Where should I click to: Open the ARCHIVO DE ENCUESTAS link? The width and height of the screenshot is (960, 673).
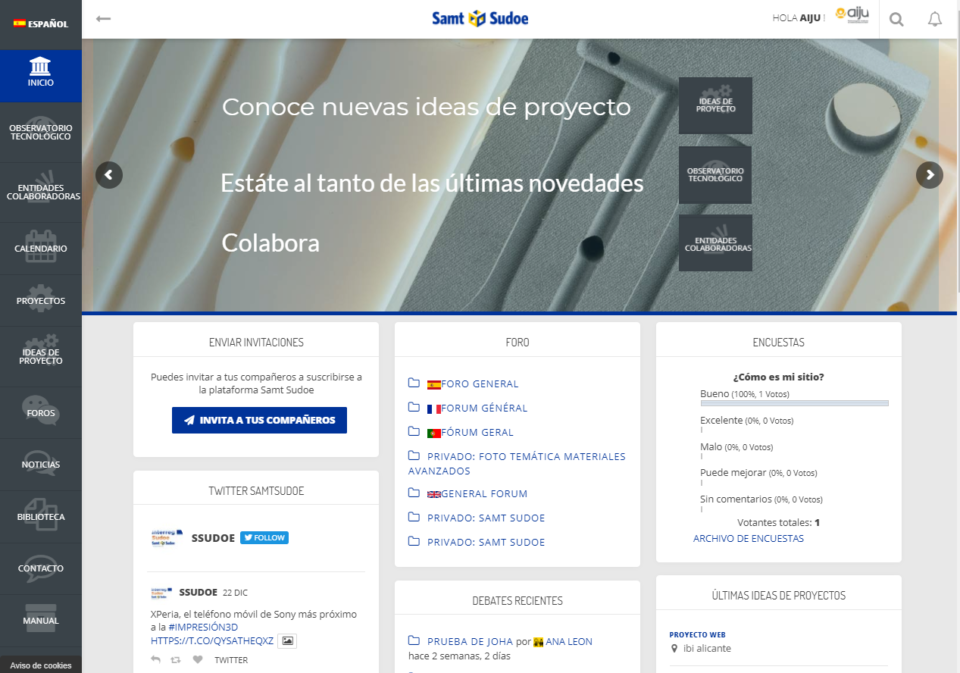tap(748, 538)
